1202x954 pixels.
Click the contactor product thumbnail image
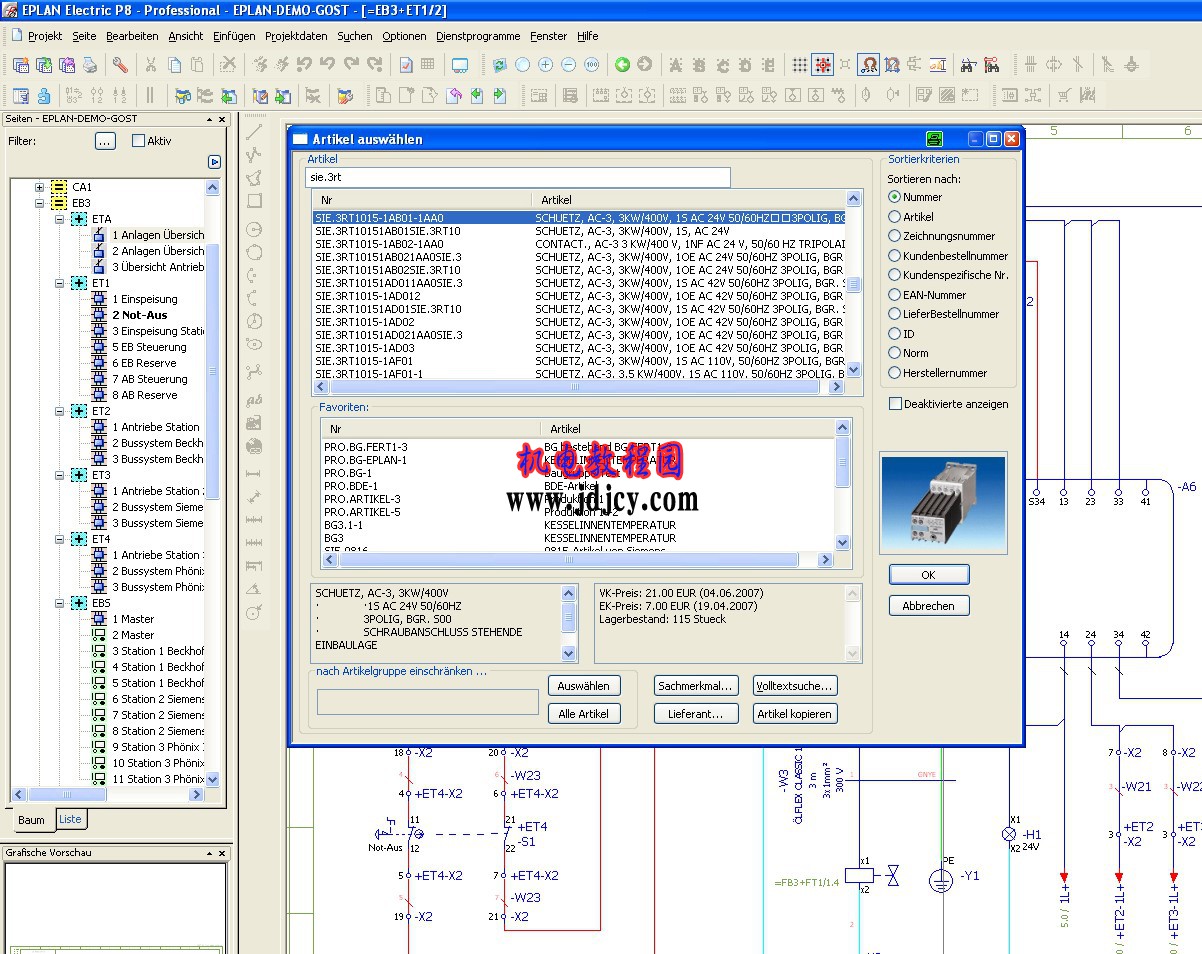click(x=943, y=504)
